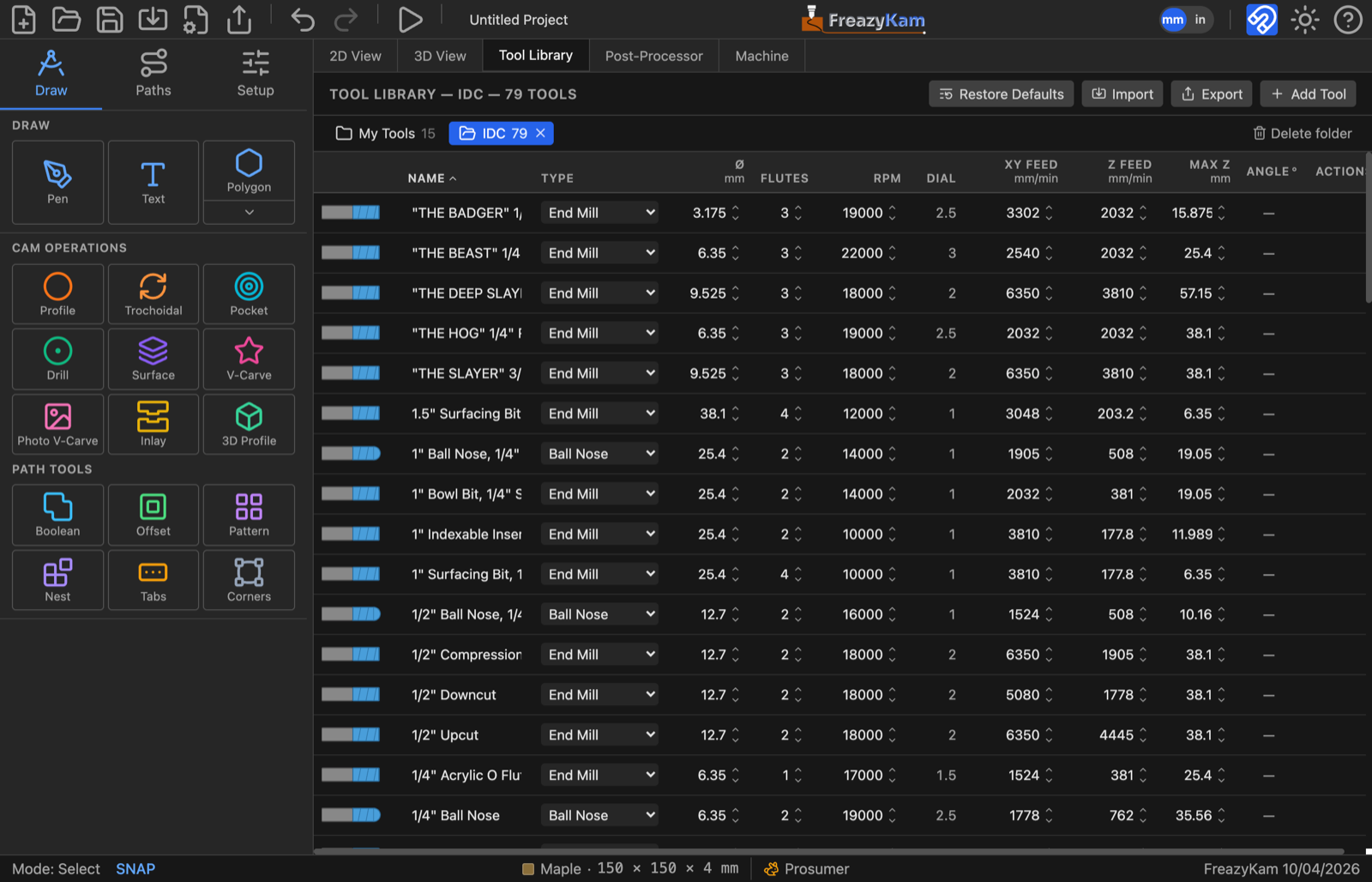Click the Restore Defaults button
This screenshot has width=1372, height=882.
[x=1001, y=94]
